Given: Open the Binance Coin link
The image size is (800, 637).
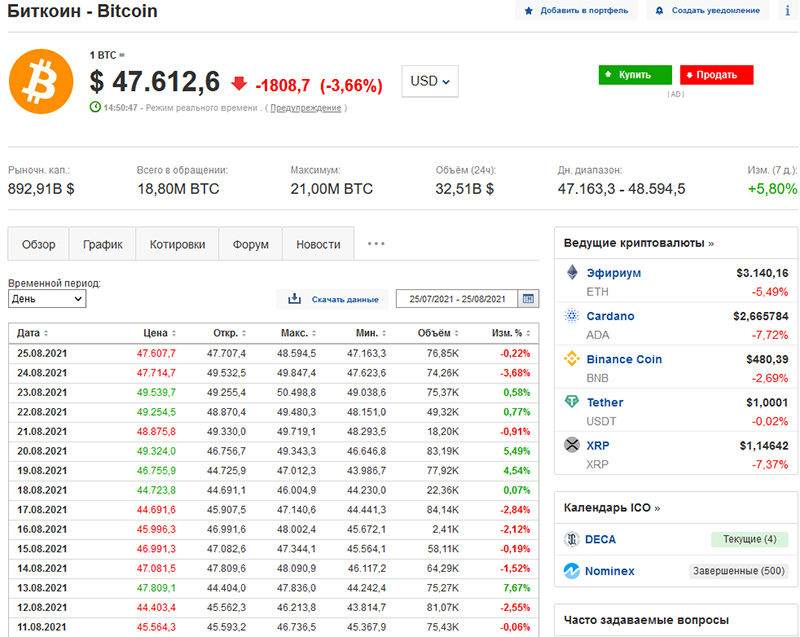Looking at the screenshot, I should pos(624,359).
